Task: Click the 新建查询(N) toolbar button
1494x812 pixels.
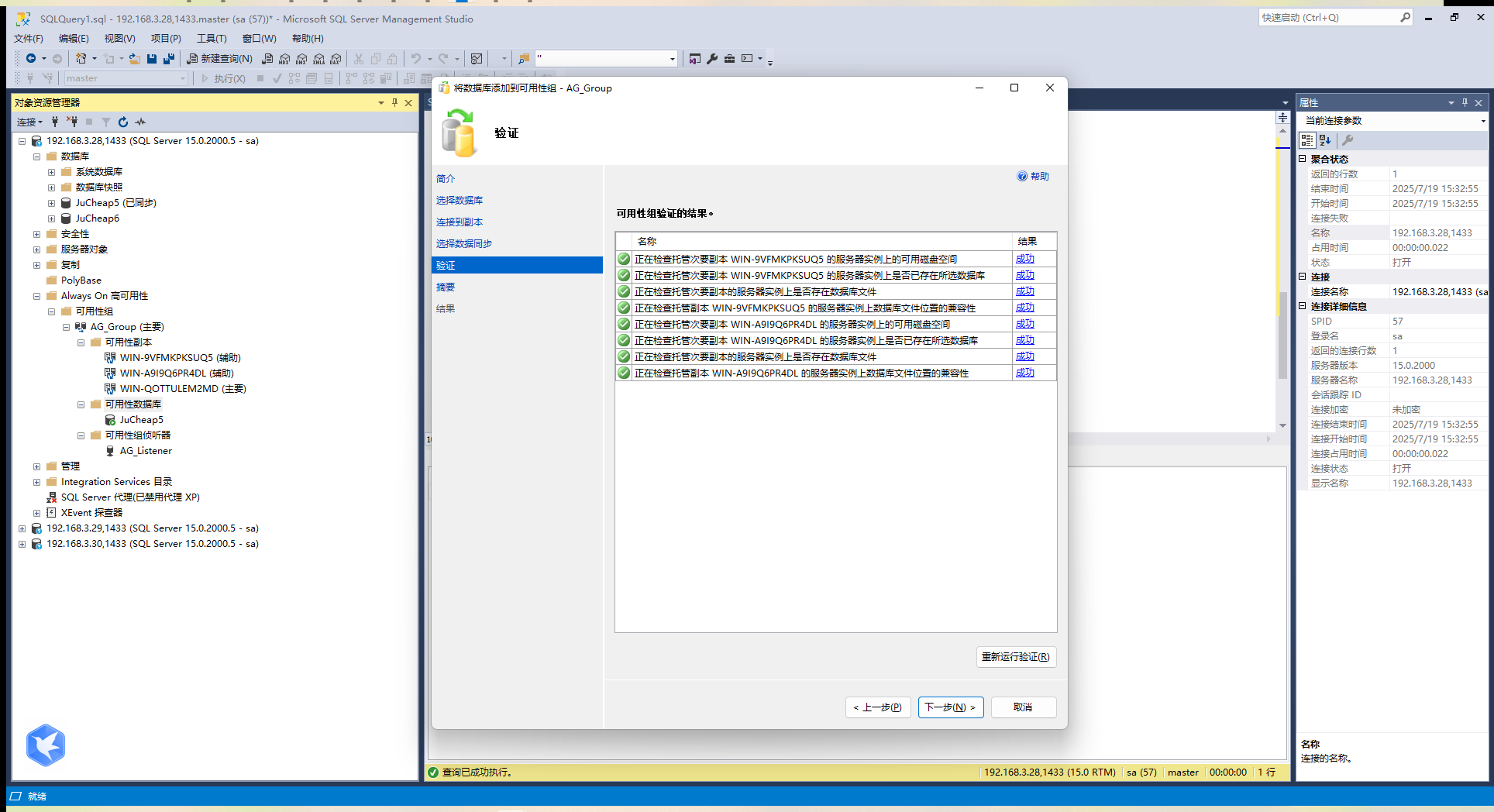Action: (220, 58)
